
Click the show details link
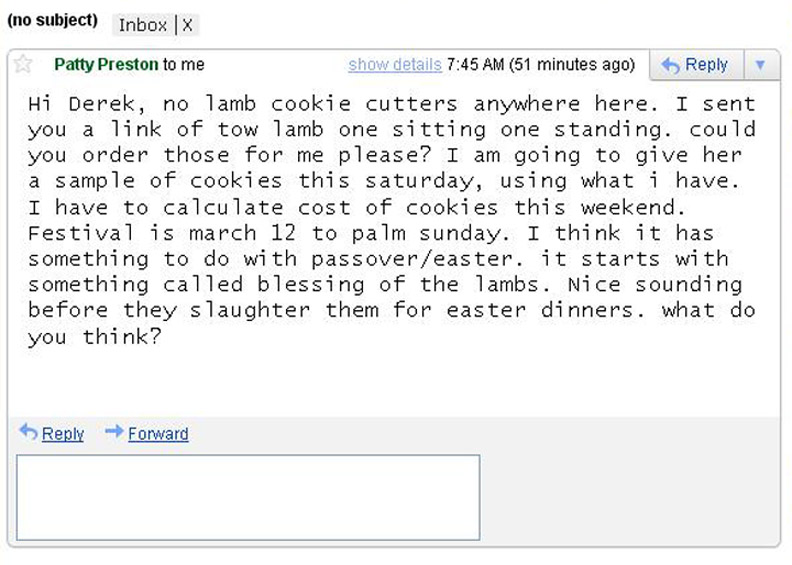pos(395,65)
